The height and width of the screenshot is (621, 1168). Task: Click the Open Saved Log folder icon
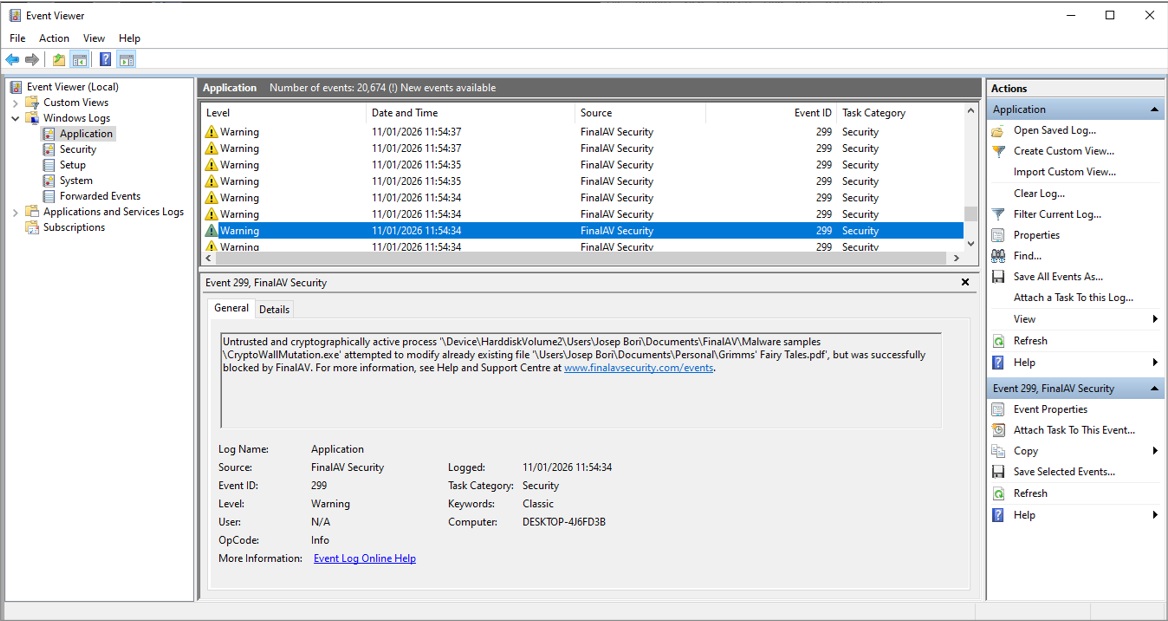point(998,131)
